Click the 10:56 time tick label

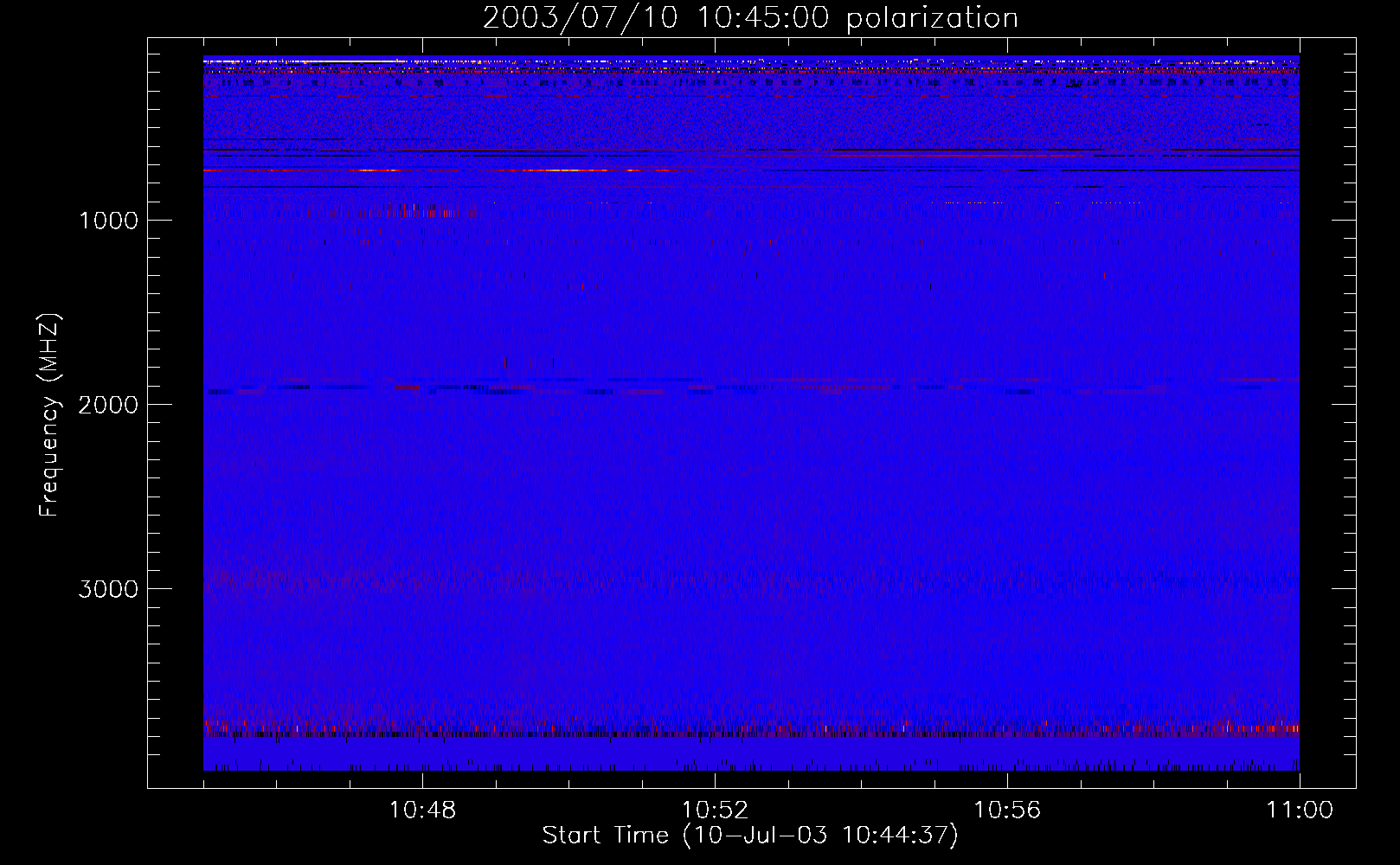(x=1007, y=811)
